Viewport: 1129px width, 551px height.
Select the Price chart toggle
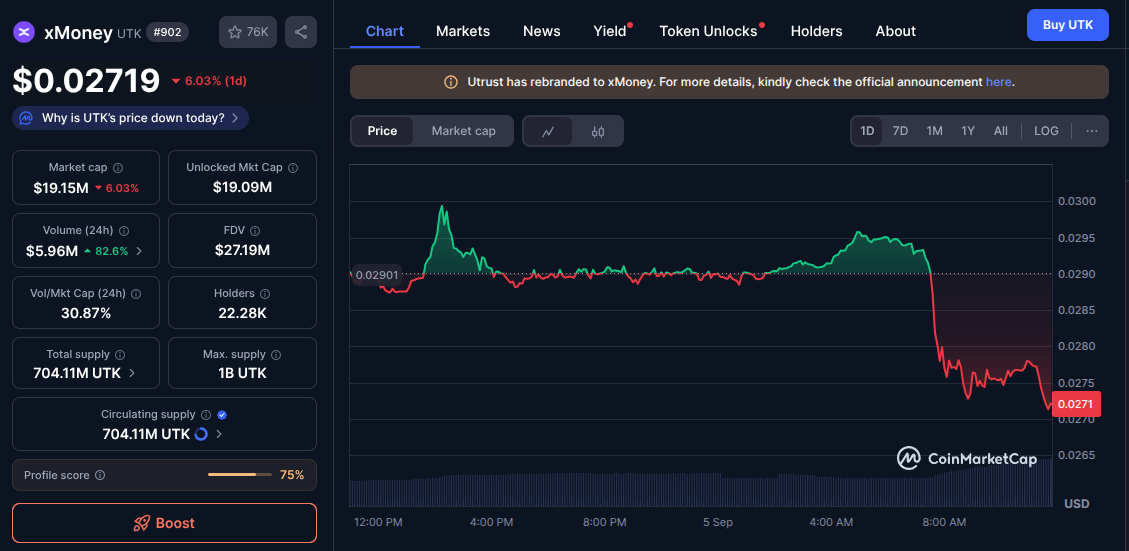click(x=382, y=131)
